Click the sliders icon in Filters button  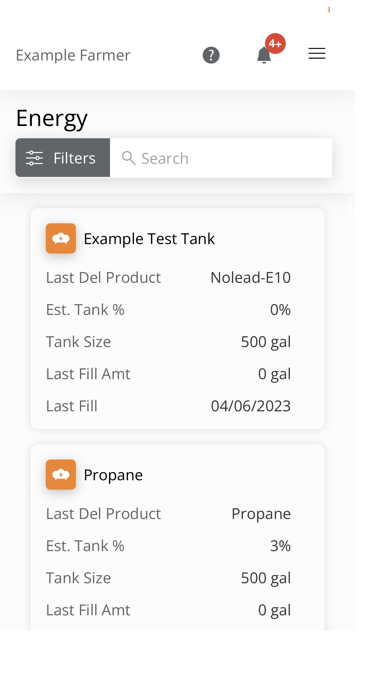pyautogui.click(x=34, y=158)
